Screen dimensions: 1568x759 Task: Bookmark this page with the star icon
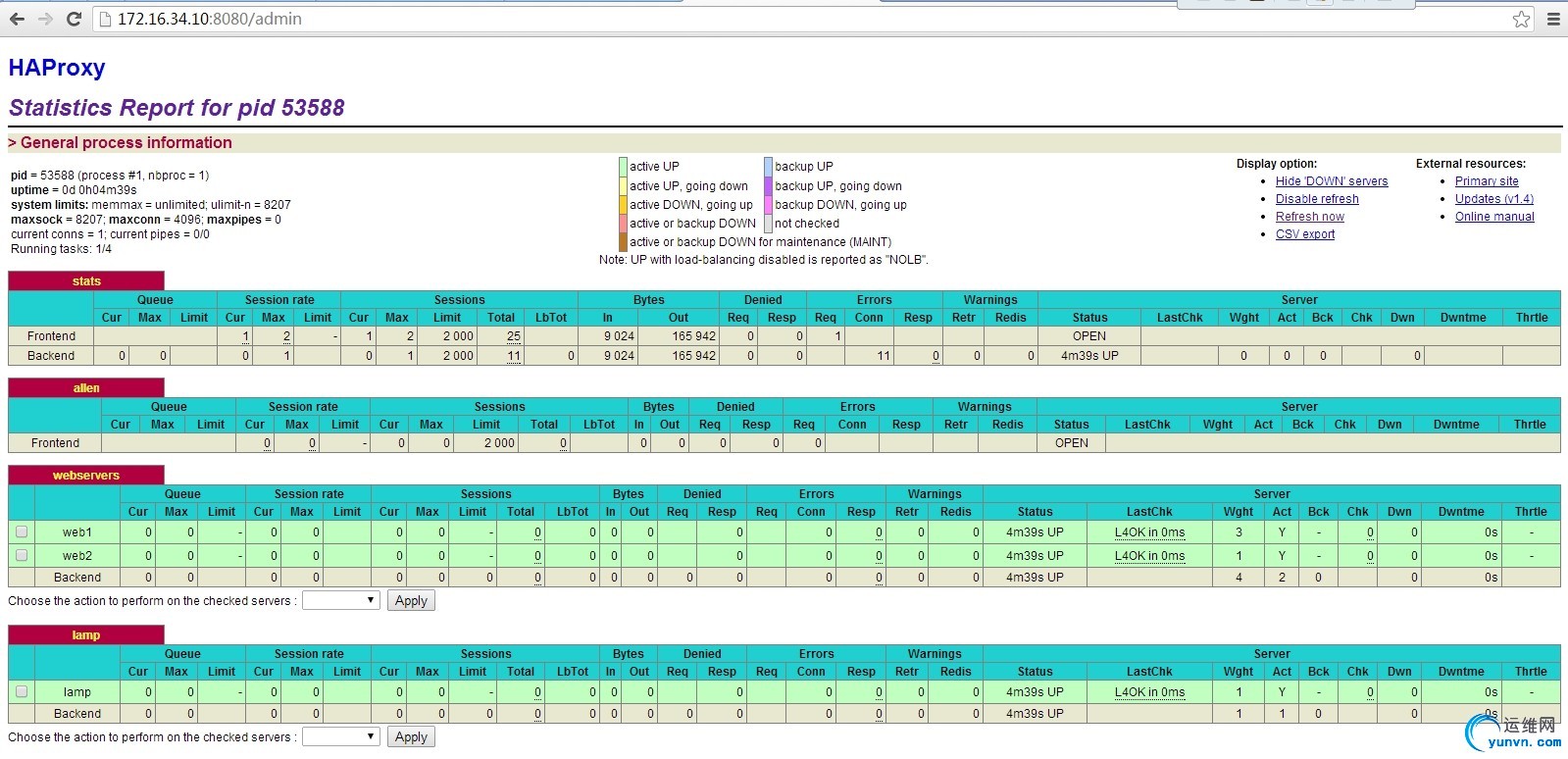(1521, 19)
